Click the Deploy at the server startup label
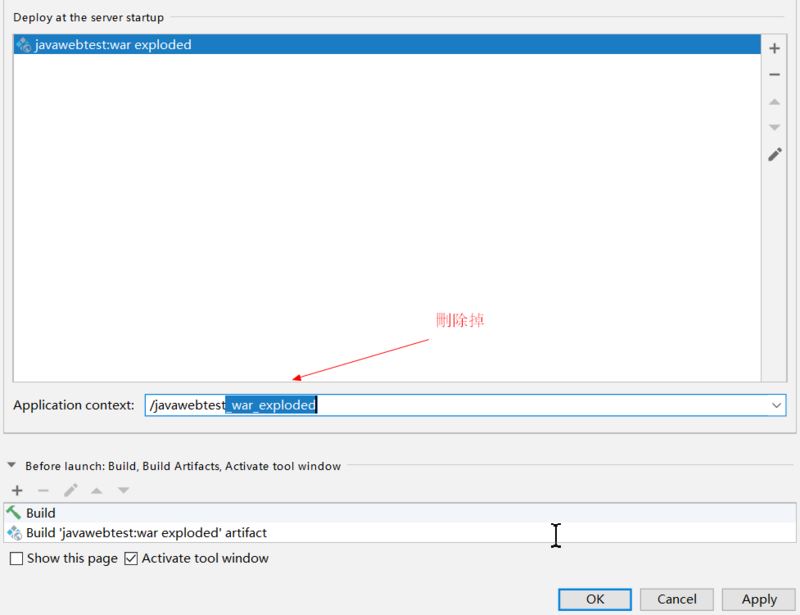The image size is (800, 615). tap(89, 17)
